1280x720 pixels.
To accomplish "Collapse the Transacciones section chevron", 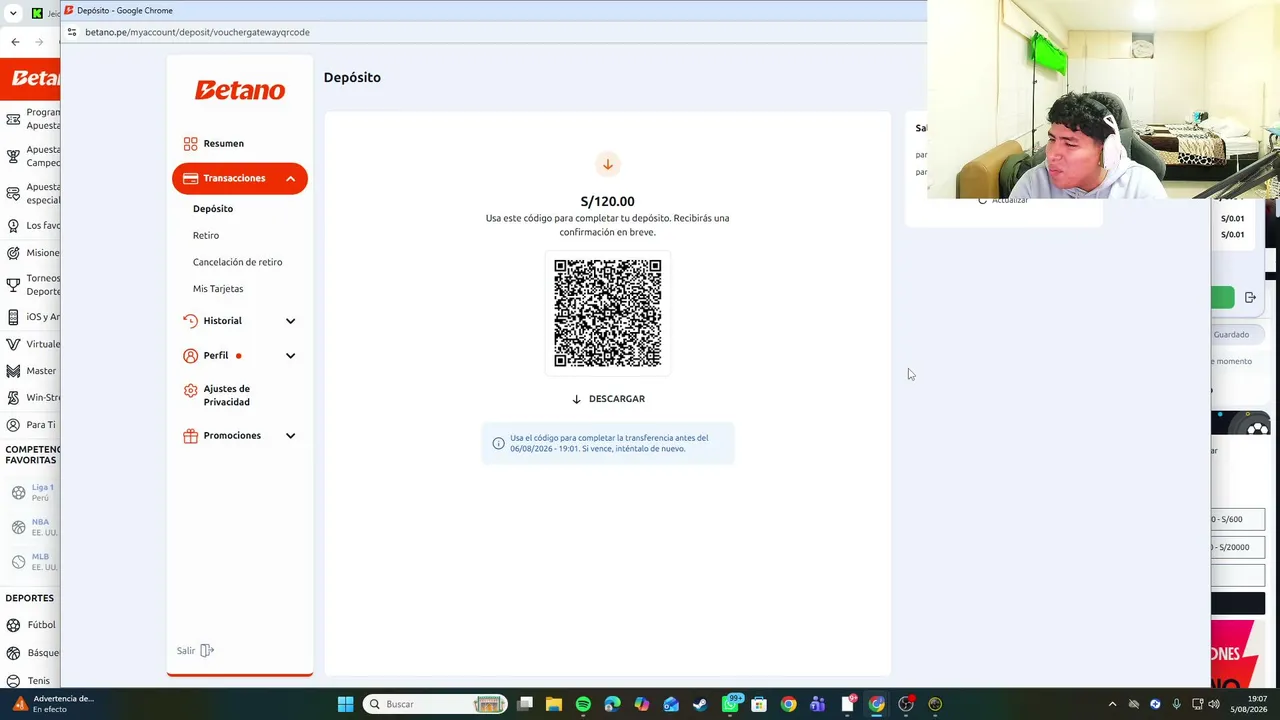I will (x=290, y=179).
